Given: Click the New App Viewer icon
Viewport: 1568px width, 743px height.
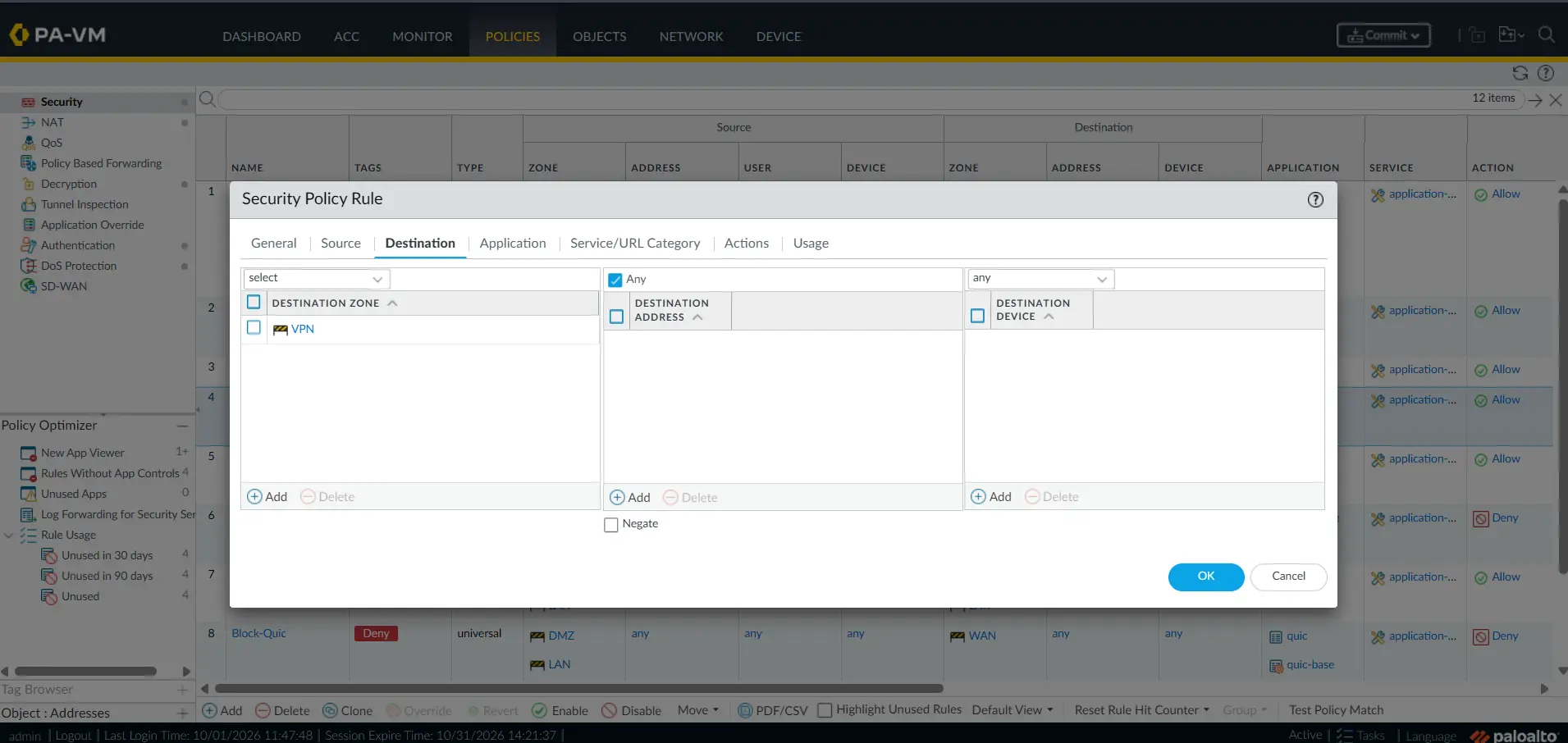Looking at the screenshot, I should (x=28, y=453).
